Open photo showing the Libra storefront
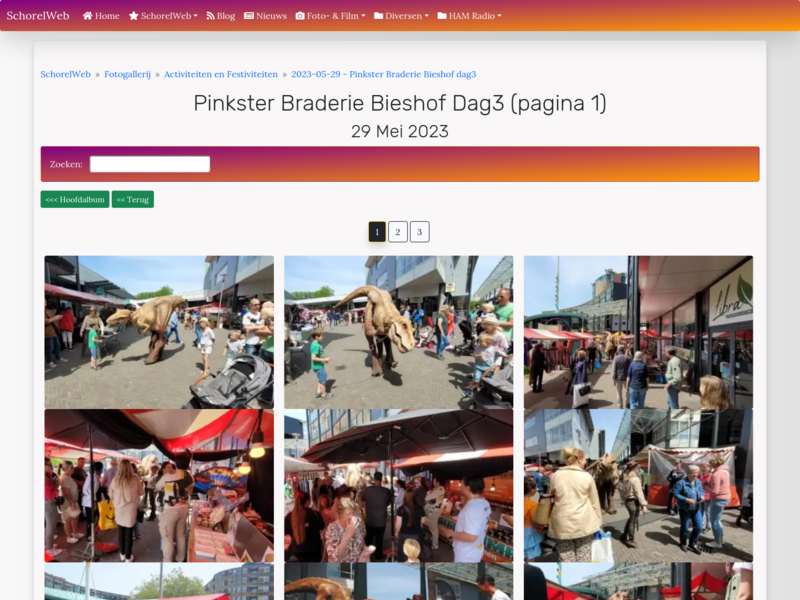 (638, 332)
